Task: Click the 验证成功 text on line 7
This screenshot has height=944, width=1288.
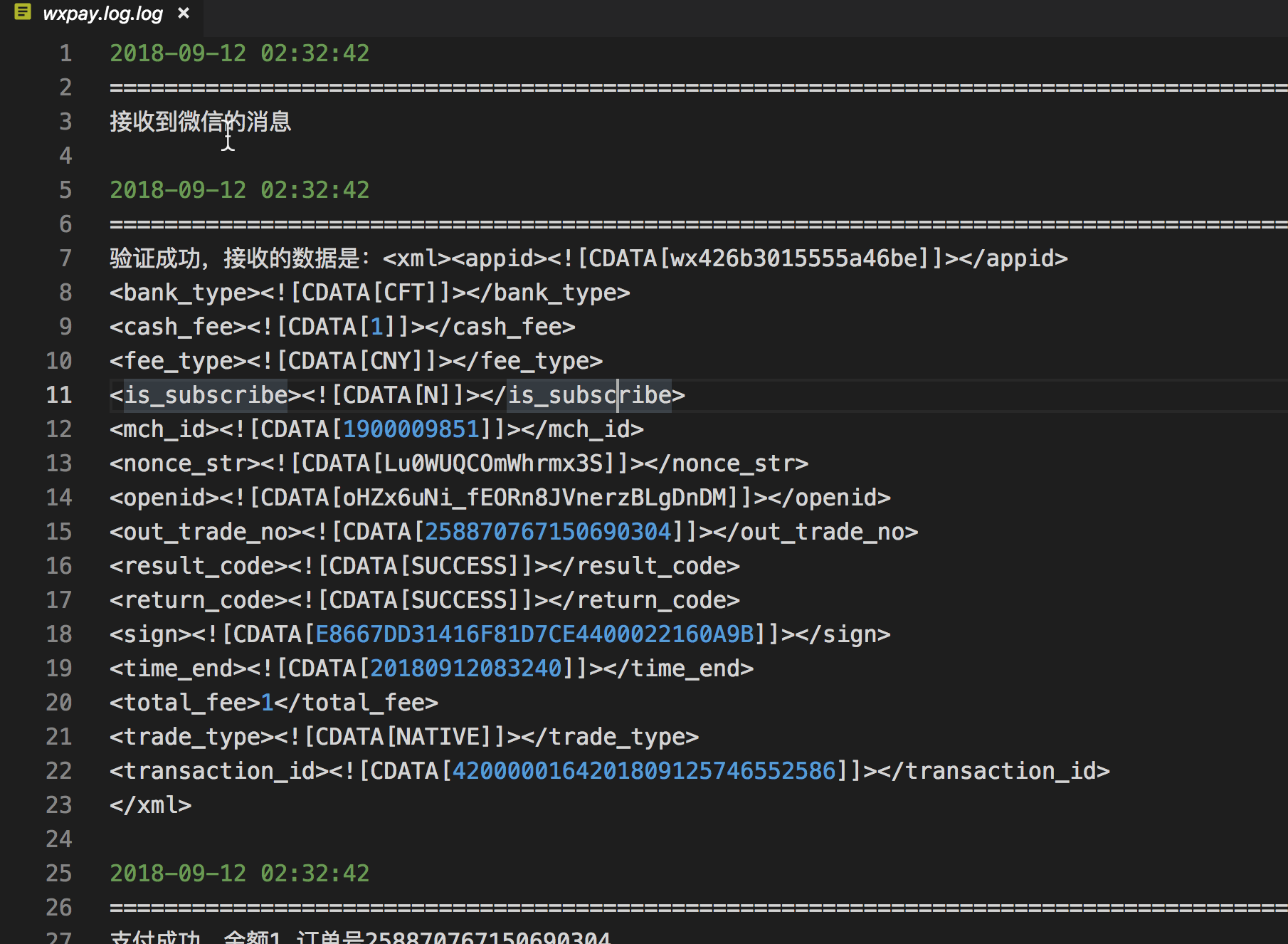Action: pyautogui.click(x=155, y=258)
